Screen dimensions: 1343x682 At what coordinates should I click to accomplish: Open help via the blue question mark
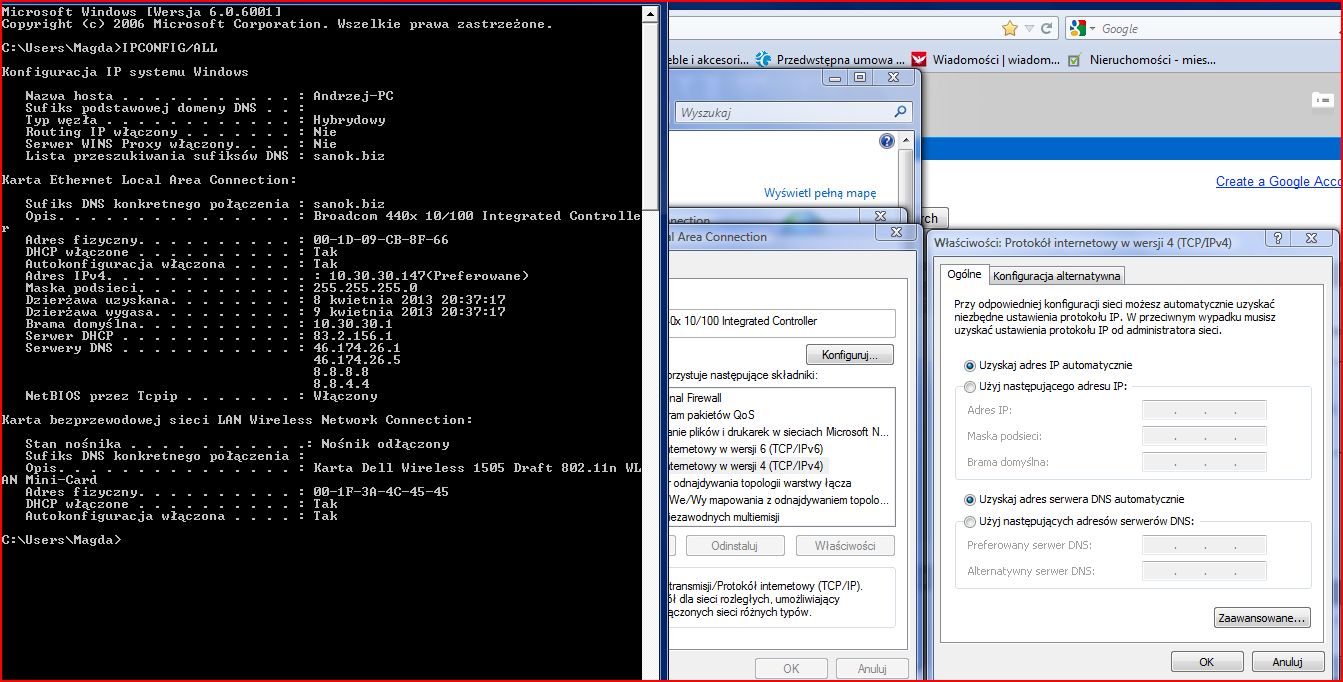[886, 142]
